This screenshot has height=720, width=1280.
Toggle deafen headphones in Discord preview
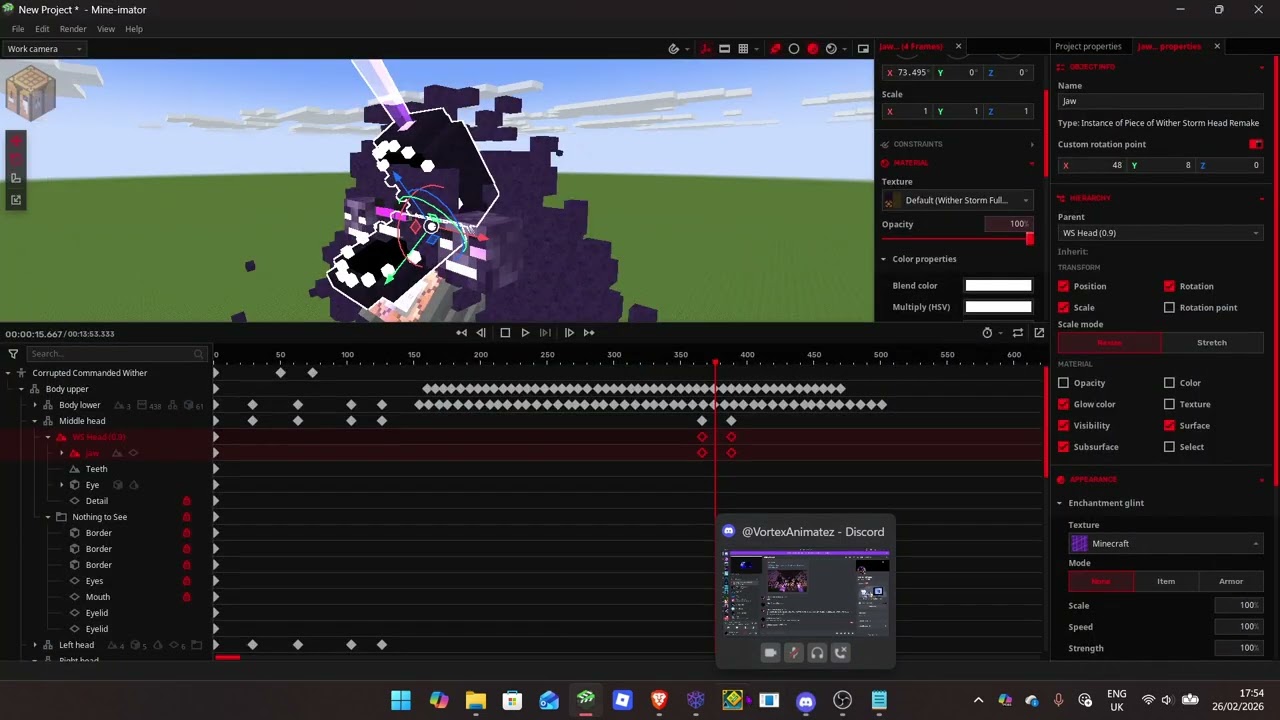817,653
